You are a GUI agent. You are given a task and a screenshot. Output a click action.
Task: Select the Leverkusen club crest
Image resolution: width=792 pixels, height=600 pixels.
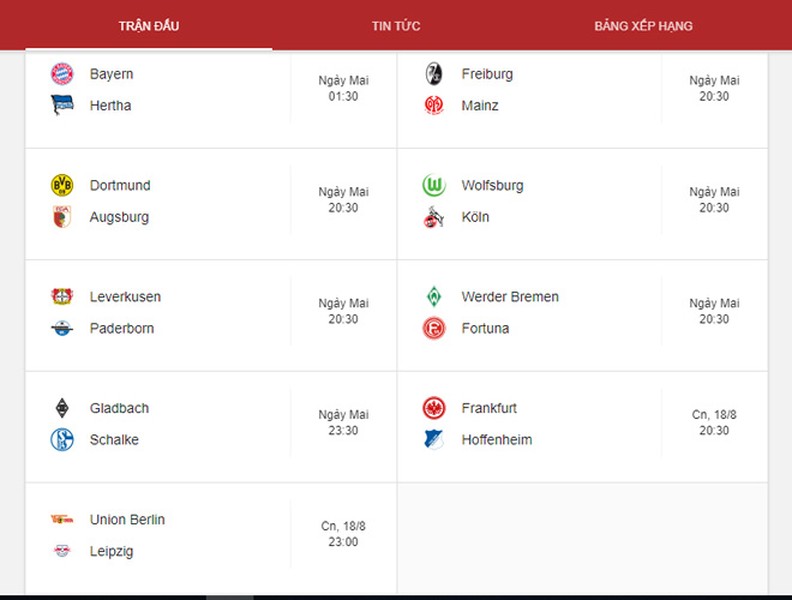(62, 296)
